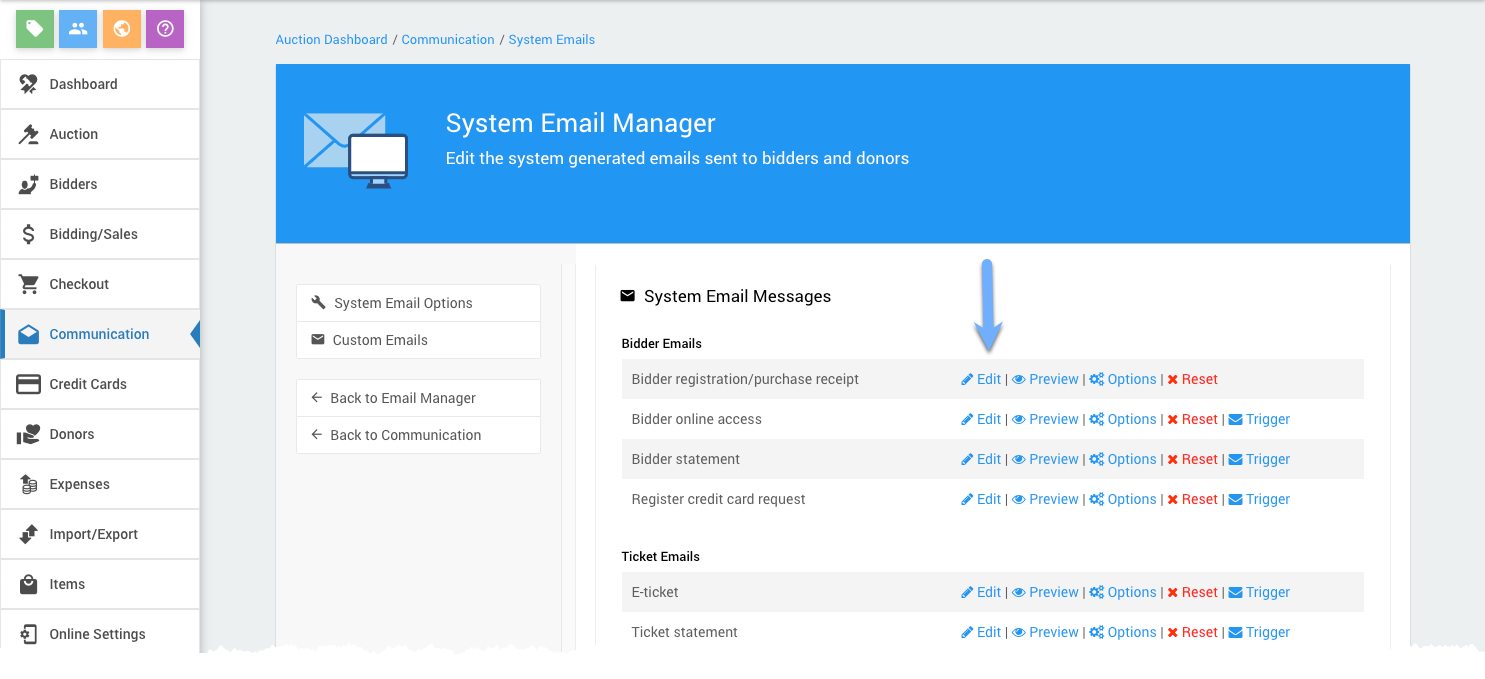
Task: Click the blue people icon button
Action: 78,29
